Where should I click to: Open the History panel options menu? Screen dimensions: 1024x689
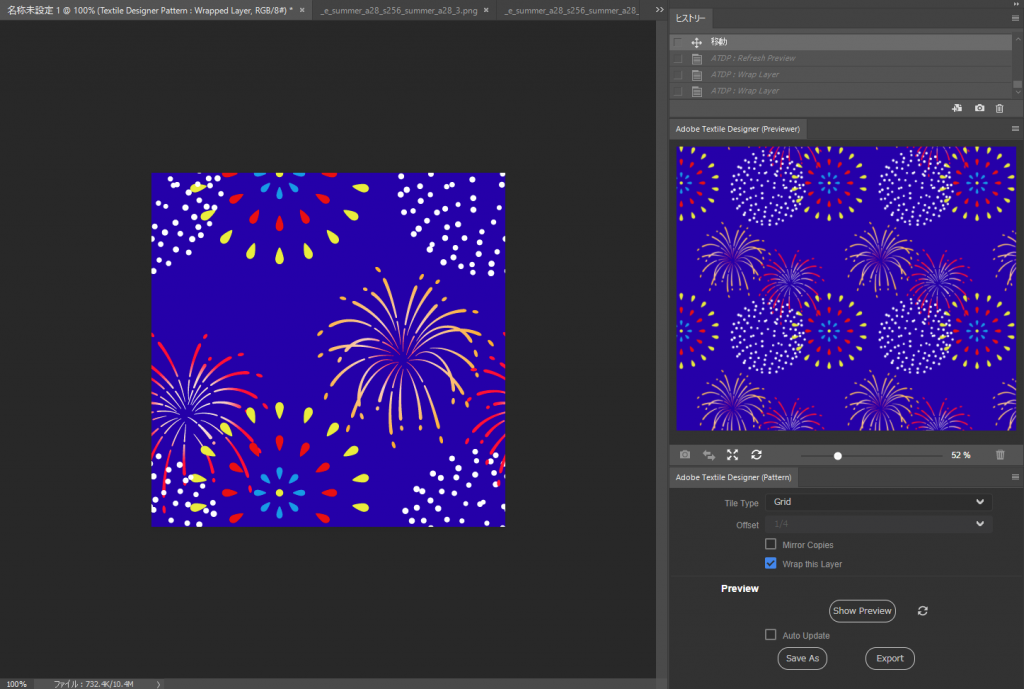(1015, 18)
